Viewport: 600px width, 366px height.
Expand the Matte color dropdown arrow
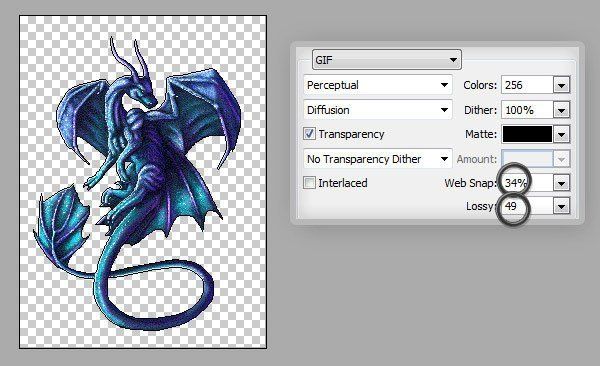point(561,135)
